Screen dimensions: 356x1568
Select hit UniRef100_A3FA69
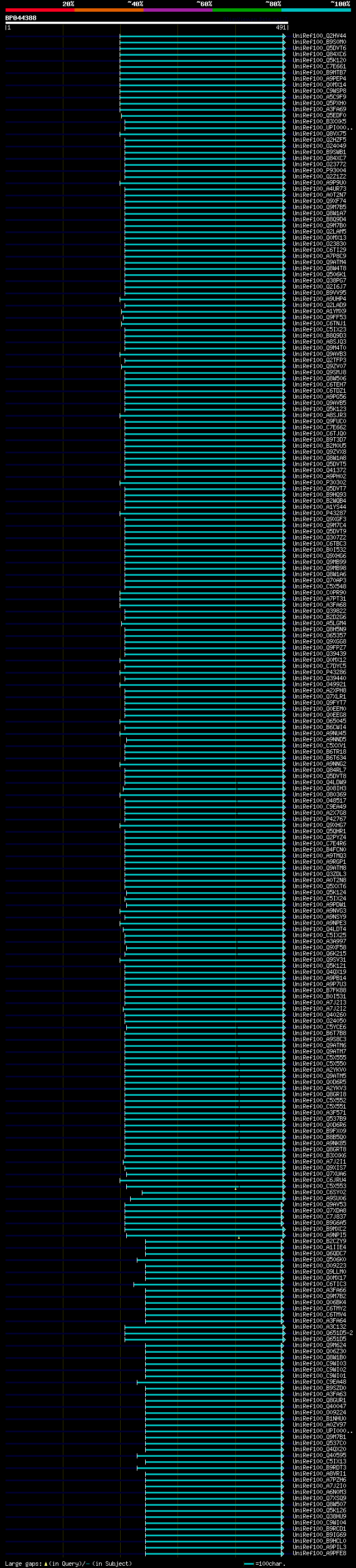319,110
